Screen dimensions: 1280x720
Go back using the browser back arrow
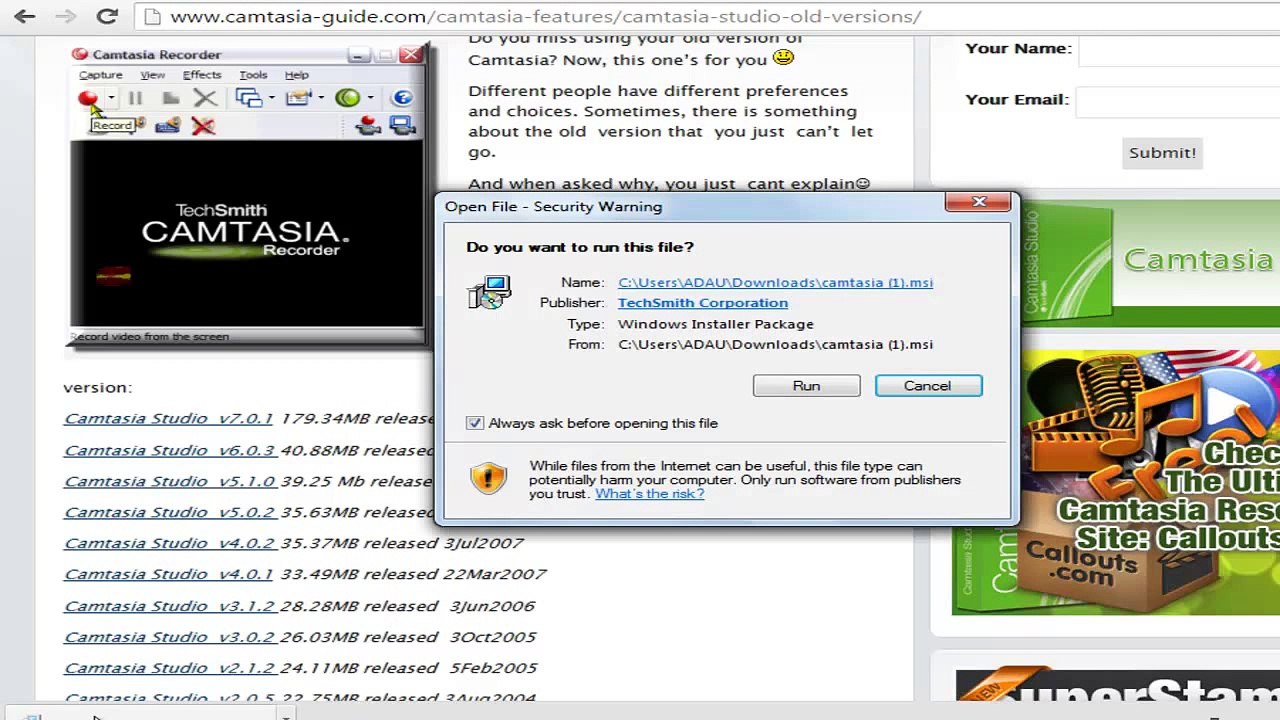pos(25,16)
